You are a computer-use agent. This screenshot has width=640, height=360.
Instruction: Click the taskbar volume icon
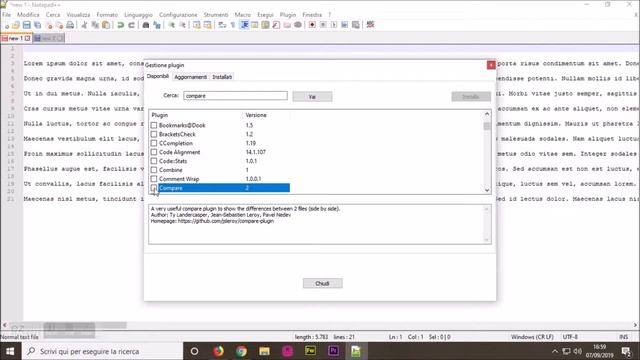(578, 351)
